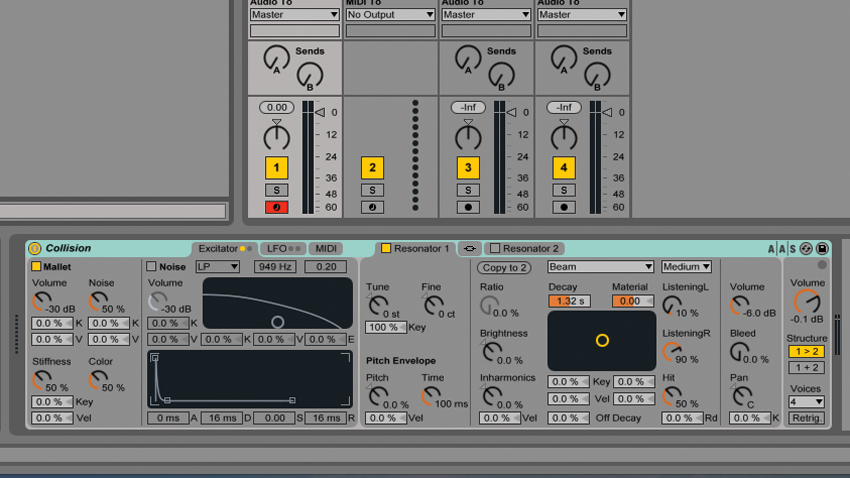This screenshot has height=478, width=850.
Task: Switch to the LFO tab
Action: click(283, 248)
